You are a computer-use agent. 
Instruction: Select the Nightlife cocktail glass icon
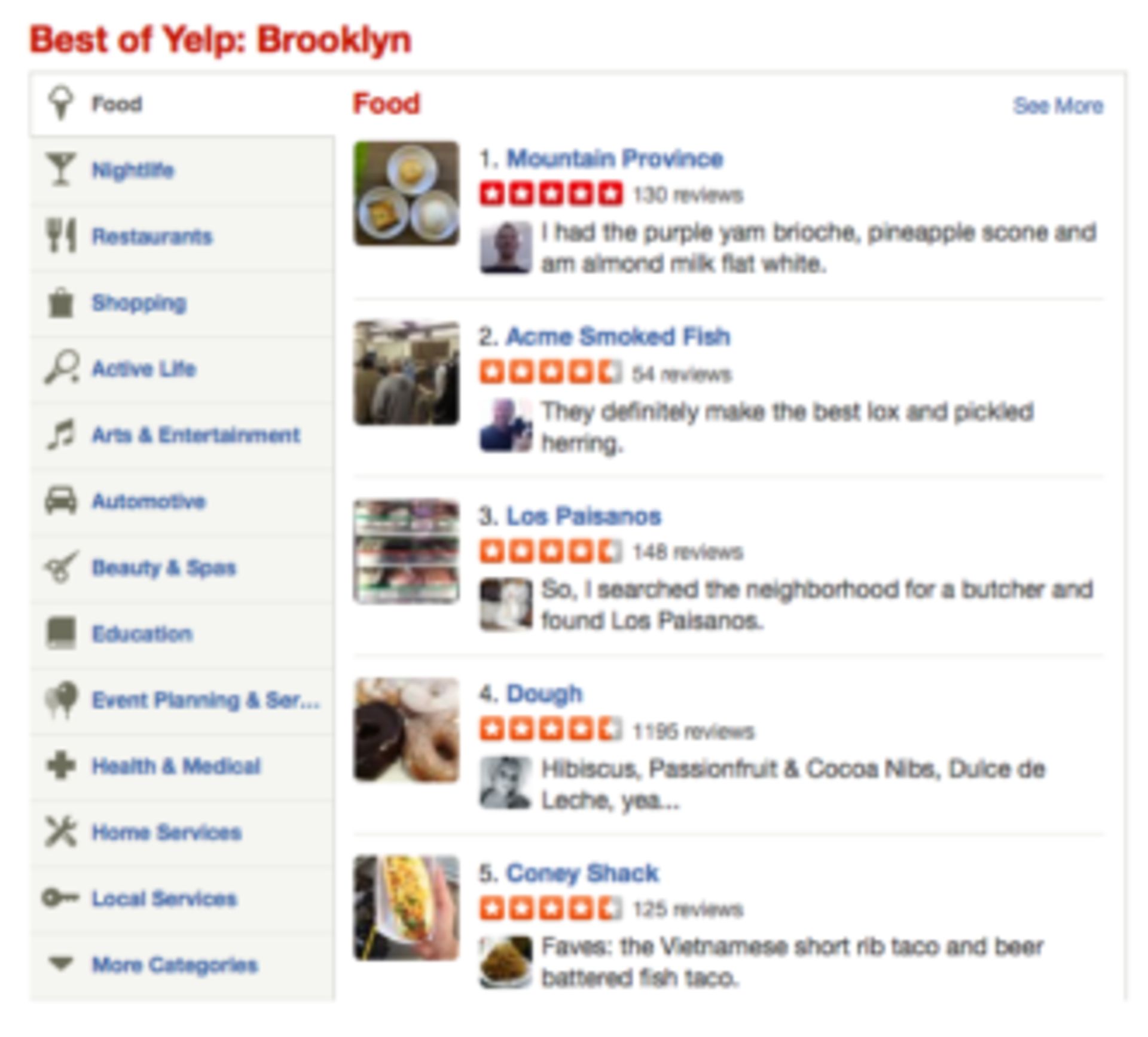60,170
